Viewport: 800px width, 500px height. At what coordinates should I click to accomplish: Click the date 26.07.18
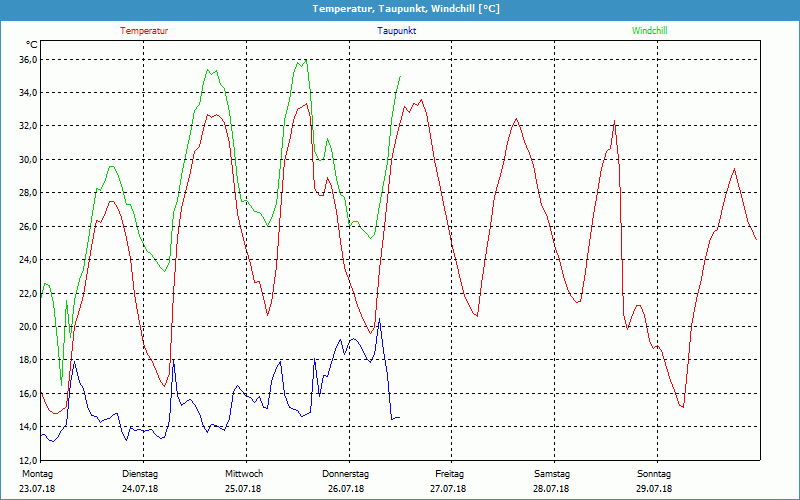click(346, 489)
